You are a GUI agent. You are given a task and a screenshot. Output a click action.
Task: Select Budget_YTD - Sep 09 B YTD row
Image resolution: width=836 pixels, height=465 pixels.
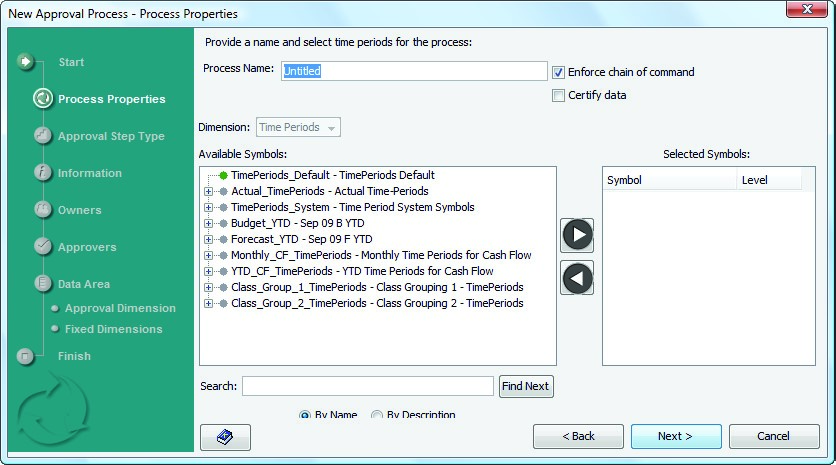point(298,223)
